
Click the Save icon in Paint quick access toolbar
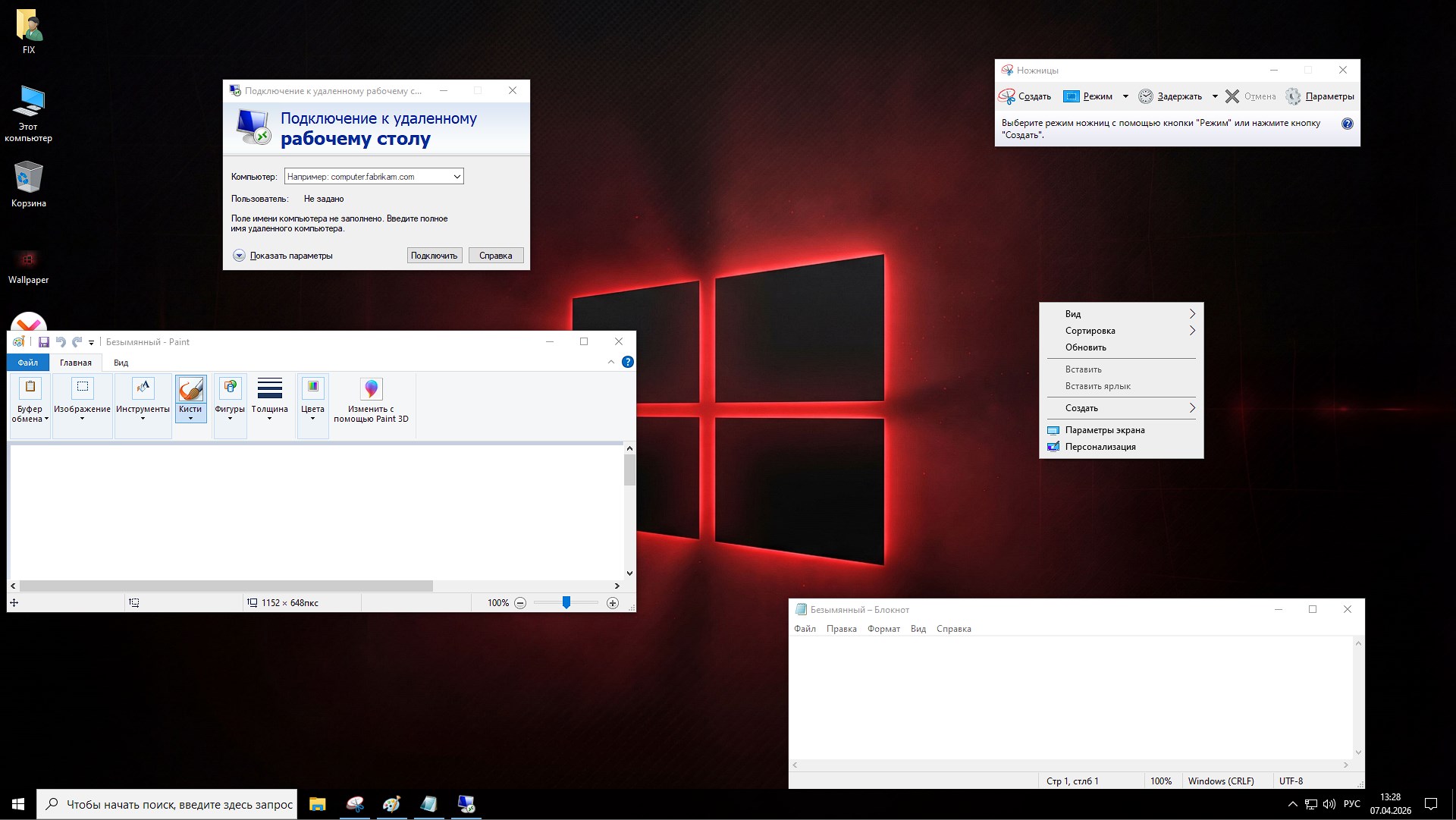tap(45, 341)
